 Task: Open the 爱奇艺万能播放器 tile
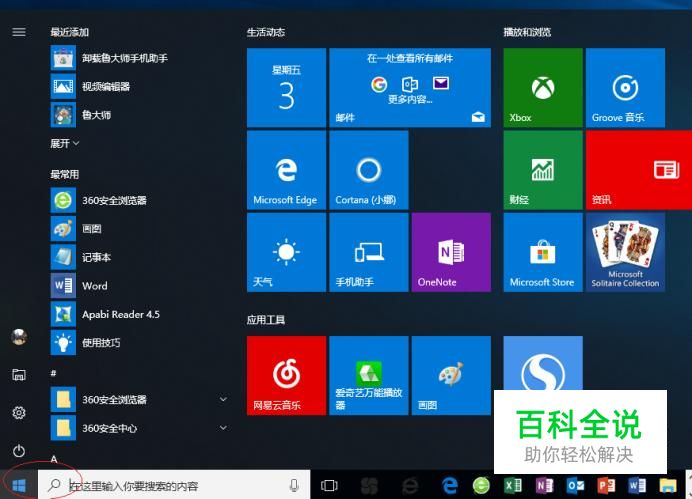[369, 375]
